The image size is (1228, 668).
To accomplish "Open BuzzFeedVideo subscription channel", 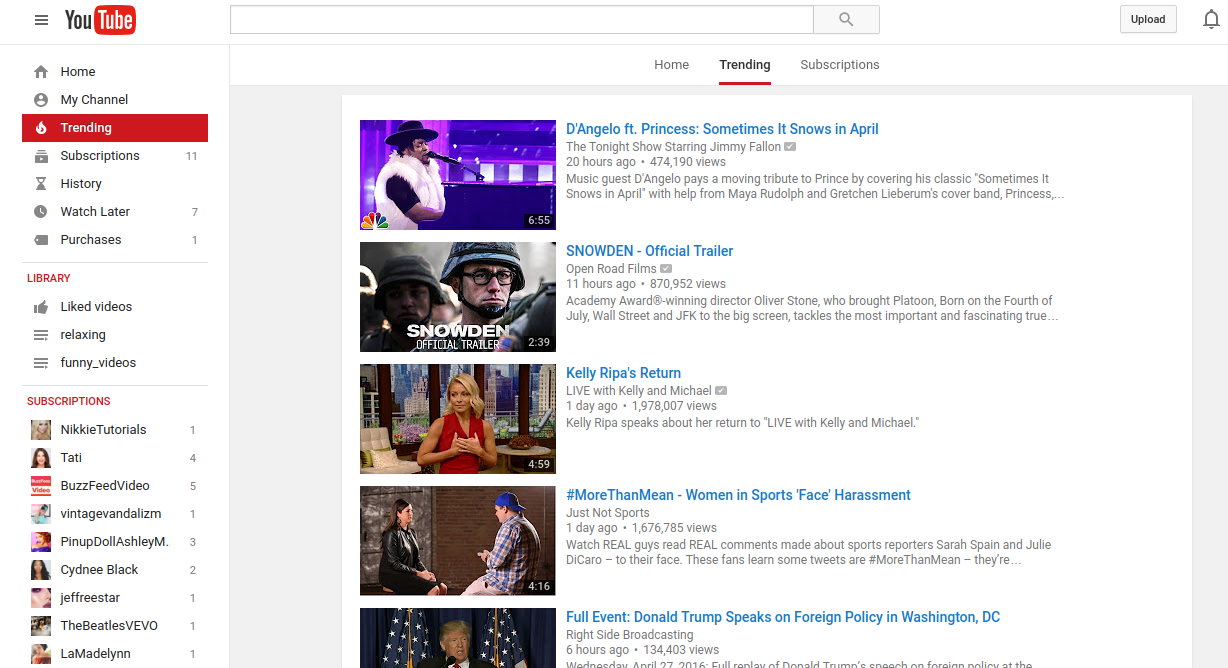I will click(x=105, y=486).
